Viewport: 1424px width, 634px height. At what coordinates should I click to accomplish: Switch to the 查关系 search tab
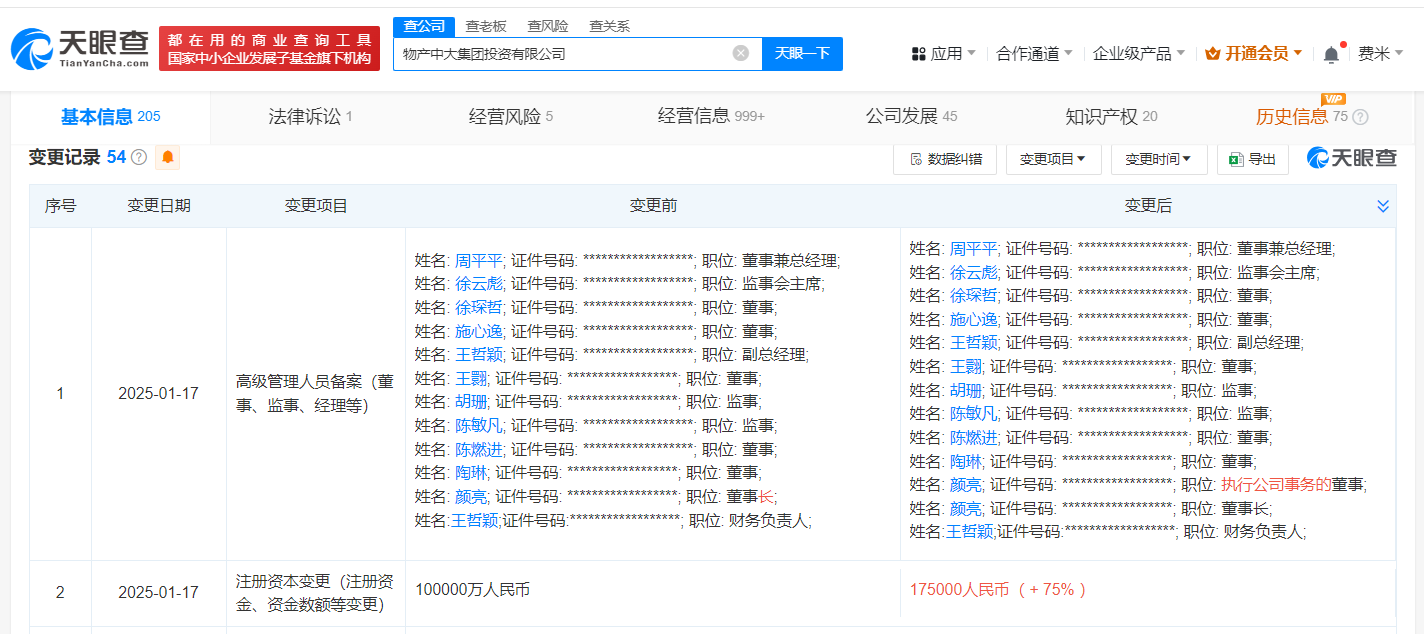pyautogui.click(x=610, y=26)
